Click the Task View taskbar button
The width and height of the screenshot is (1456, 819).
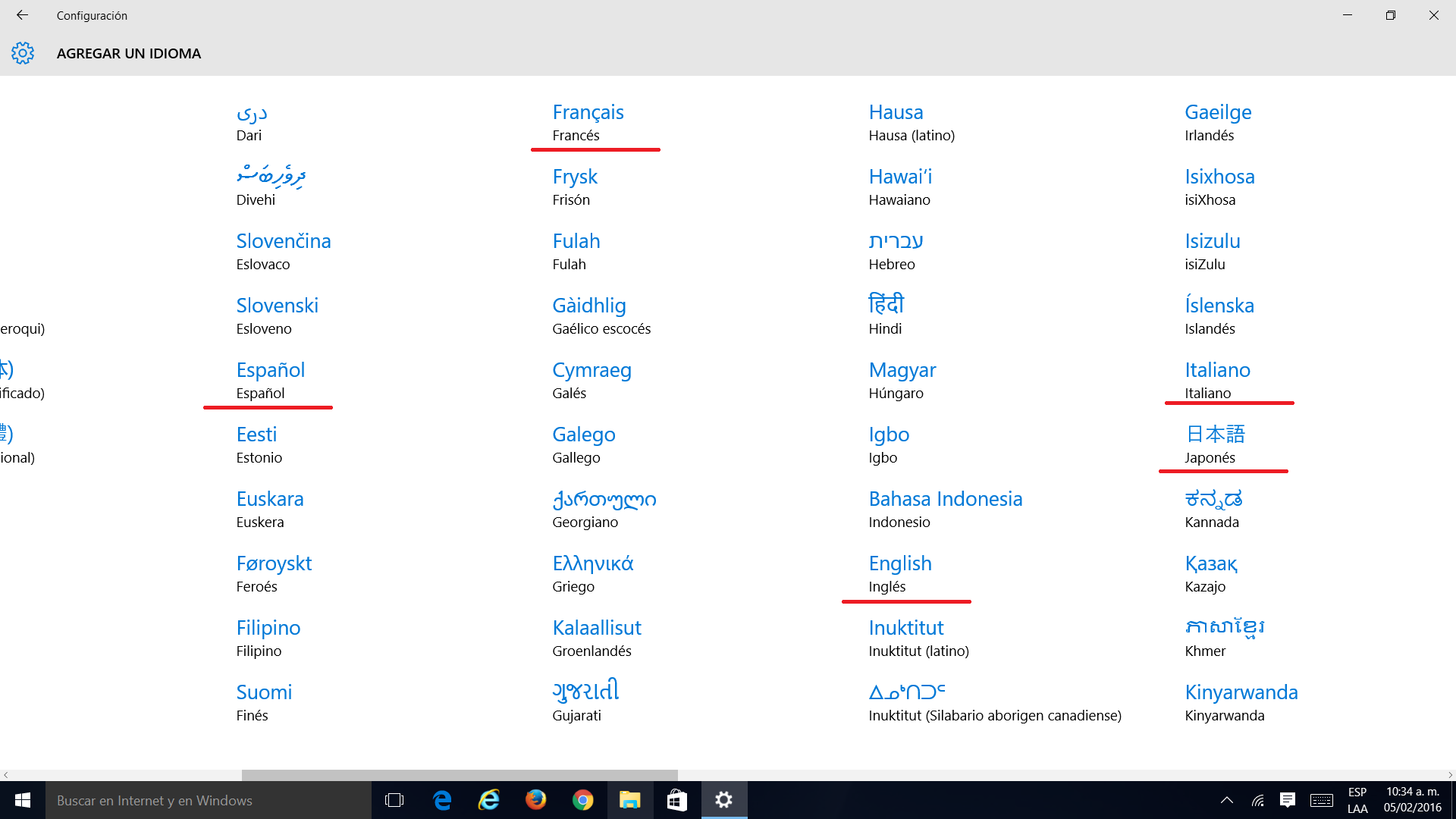[x=394, y=800]
